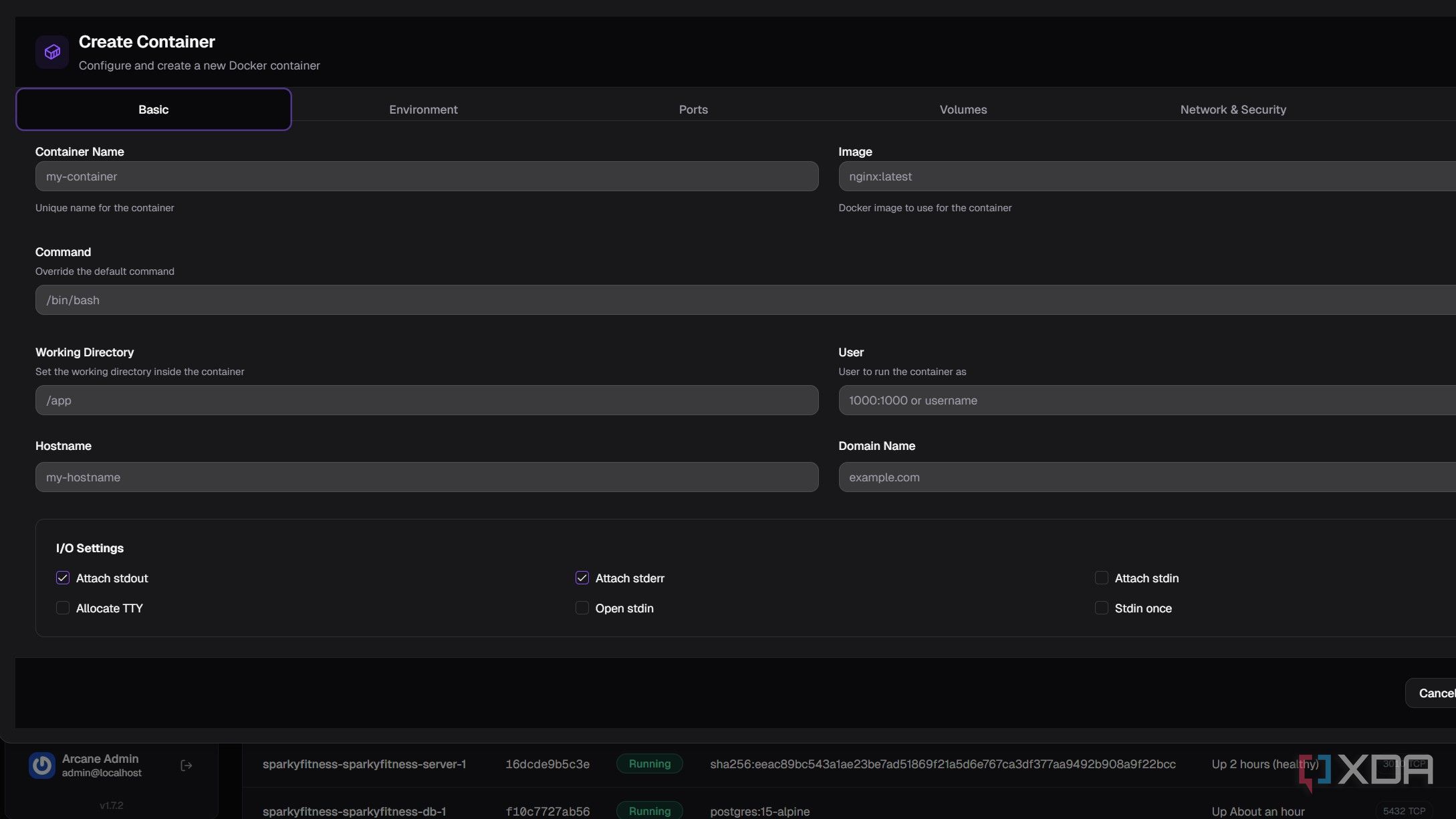Image resolution: width=1456 pixels, height=819 pixels.
Task: Click the Cancel button
Action: coord(1431,693)
